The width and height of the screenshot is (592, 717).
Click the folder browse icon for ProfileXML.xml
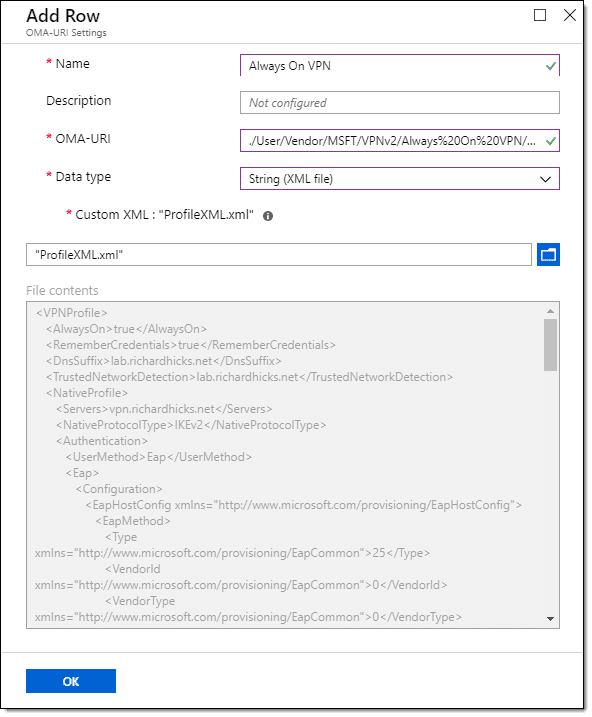(548, 255)
